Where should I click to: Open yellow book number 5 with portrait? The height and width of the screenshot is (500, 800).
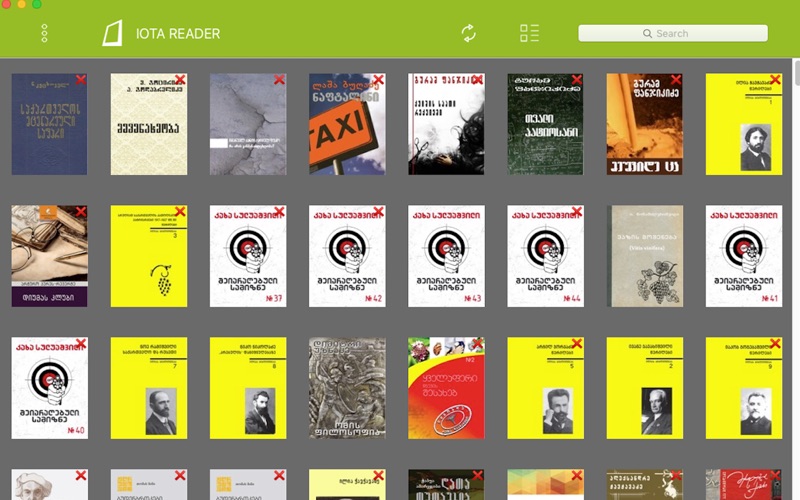click(545, 388)
